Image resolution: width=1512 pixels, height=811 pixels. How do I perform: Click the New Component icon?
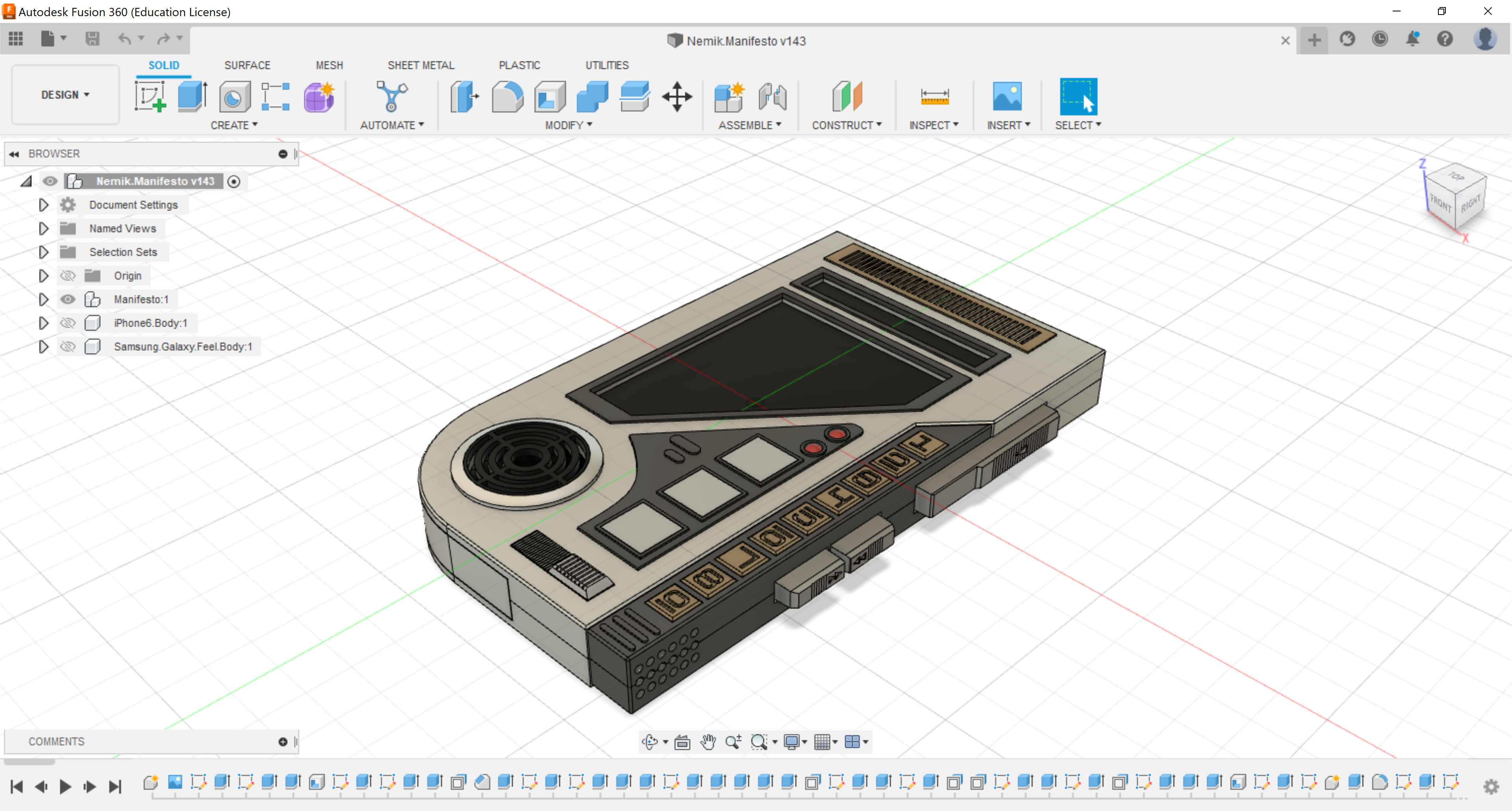[x=729, y=97]
